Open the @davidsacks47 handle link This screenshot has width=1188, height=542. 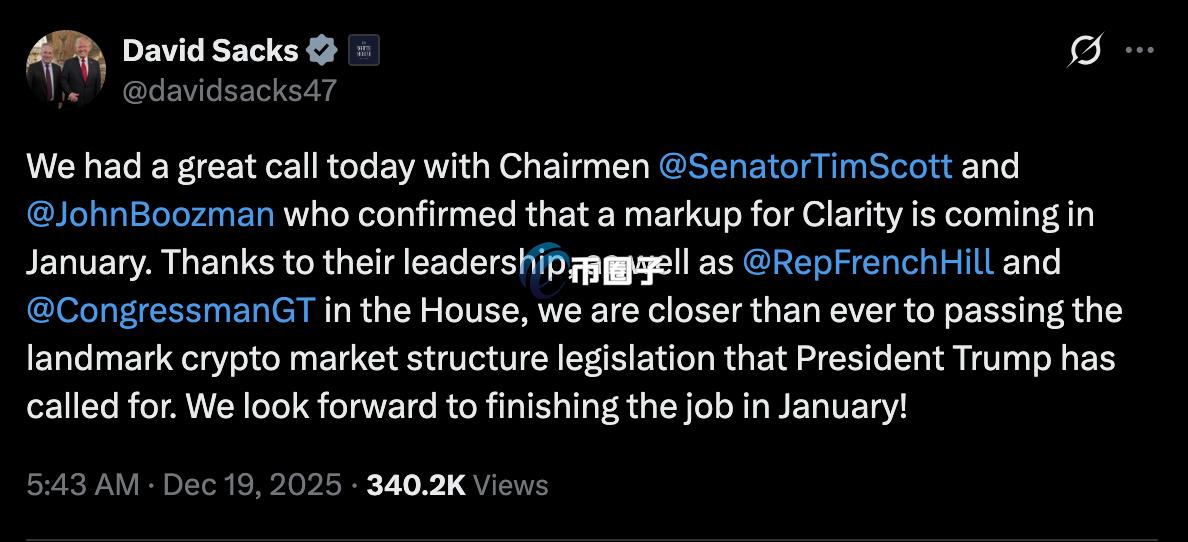[229, 90]
